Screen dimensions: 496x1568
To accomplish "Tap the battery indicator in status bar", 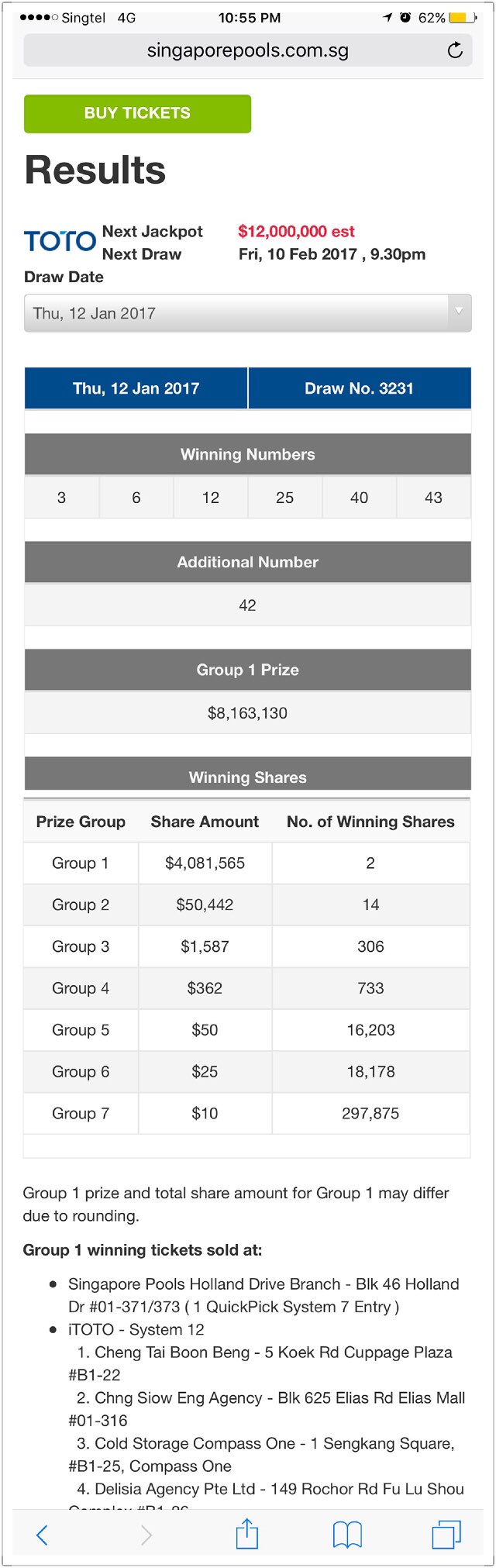I will coord(462,17).
